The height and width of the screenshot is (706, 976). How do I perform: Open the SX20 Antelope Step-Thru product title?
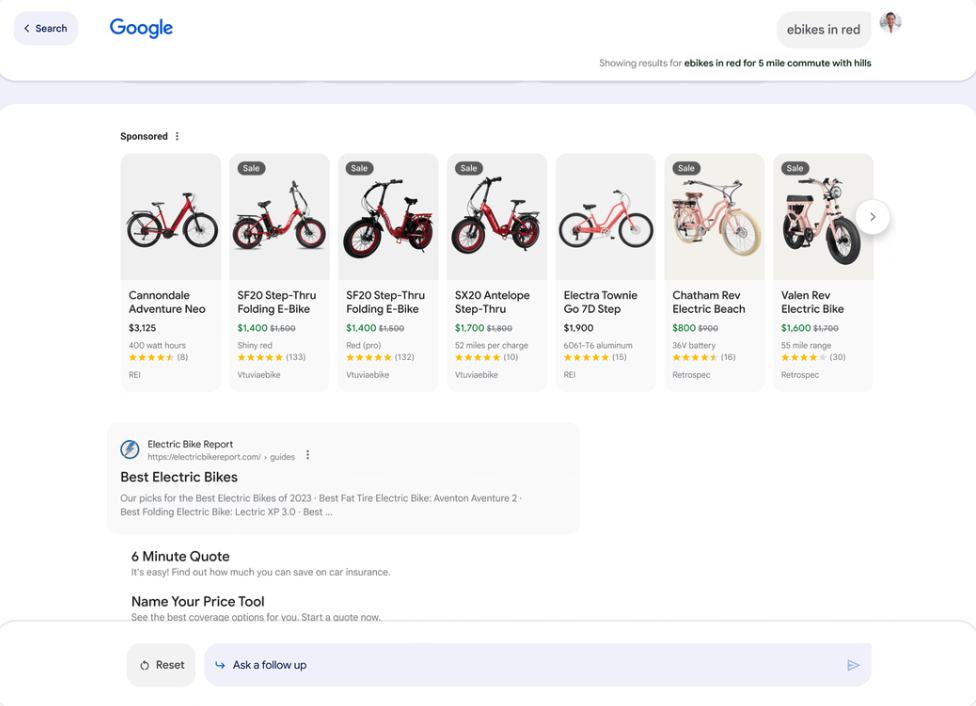click(x=492, y=302)
